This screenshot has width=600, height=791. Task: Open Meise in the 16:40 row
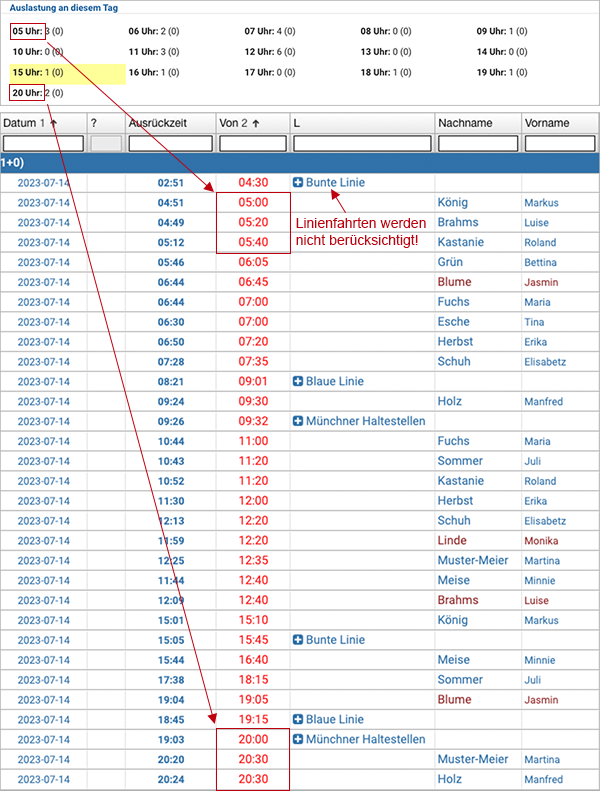454,660
